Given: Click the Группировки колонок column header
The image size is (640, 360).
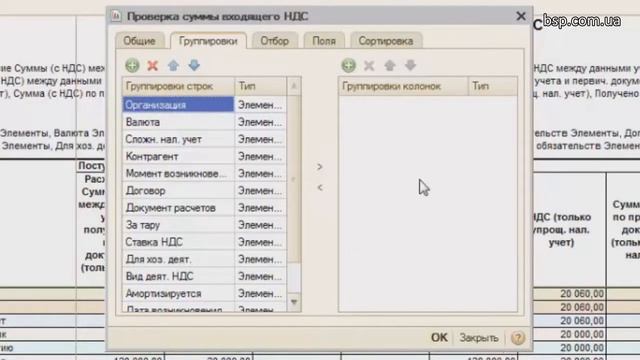Looking at the screenshot, I should (403, 87).
